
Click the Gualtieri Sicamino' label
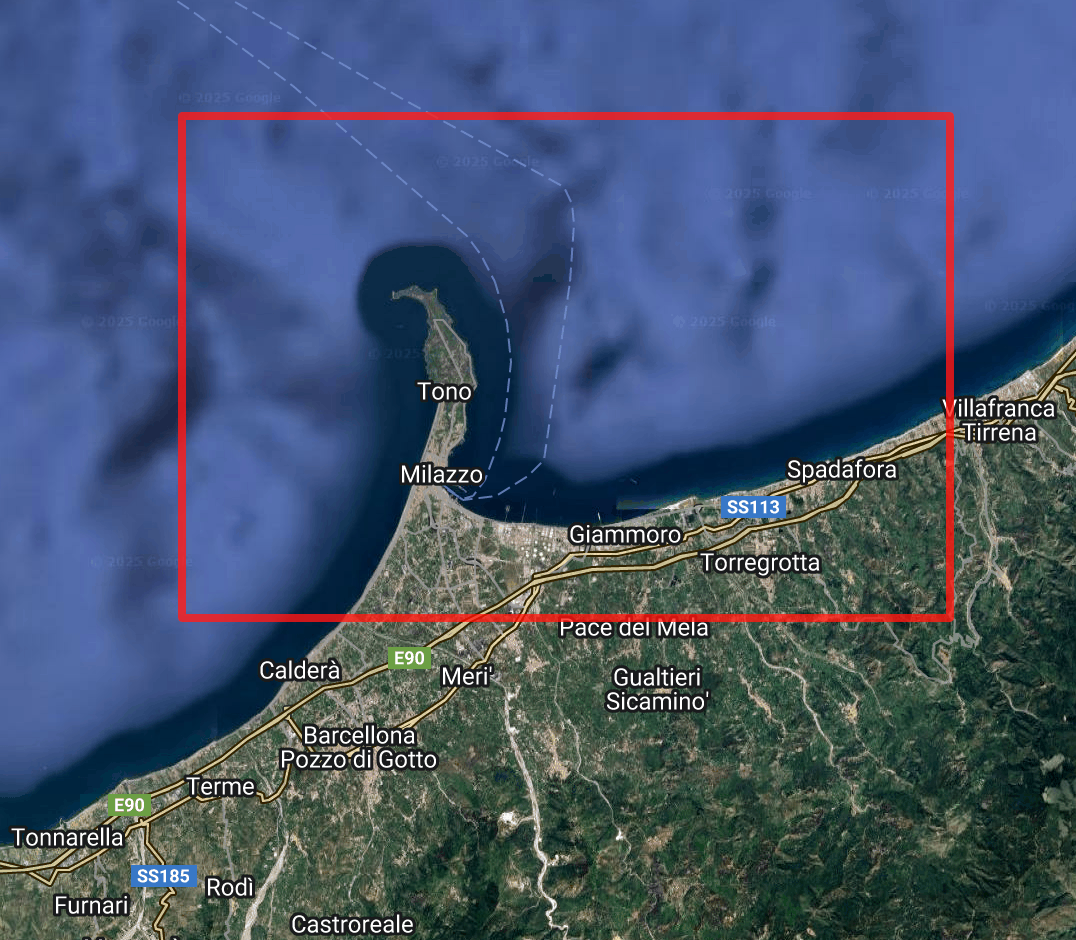pyautogui.click(x=658, y=689)
